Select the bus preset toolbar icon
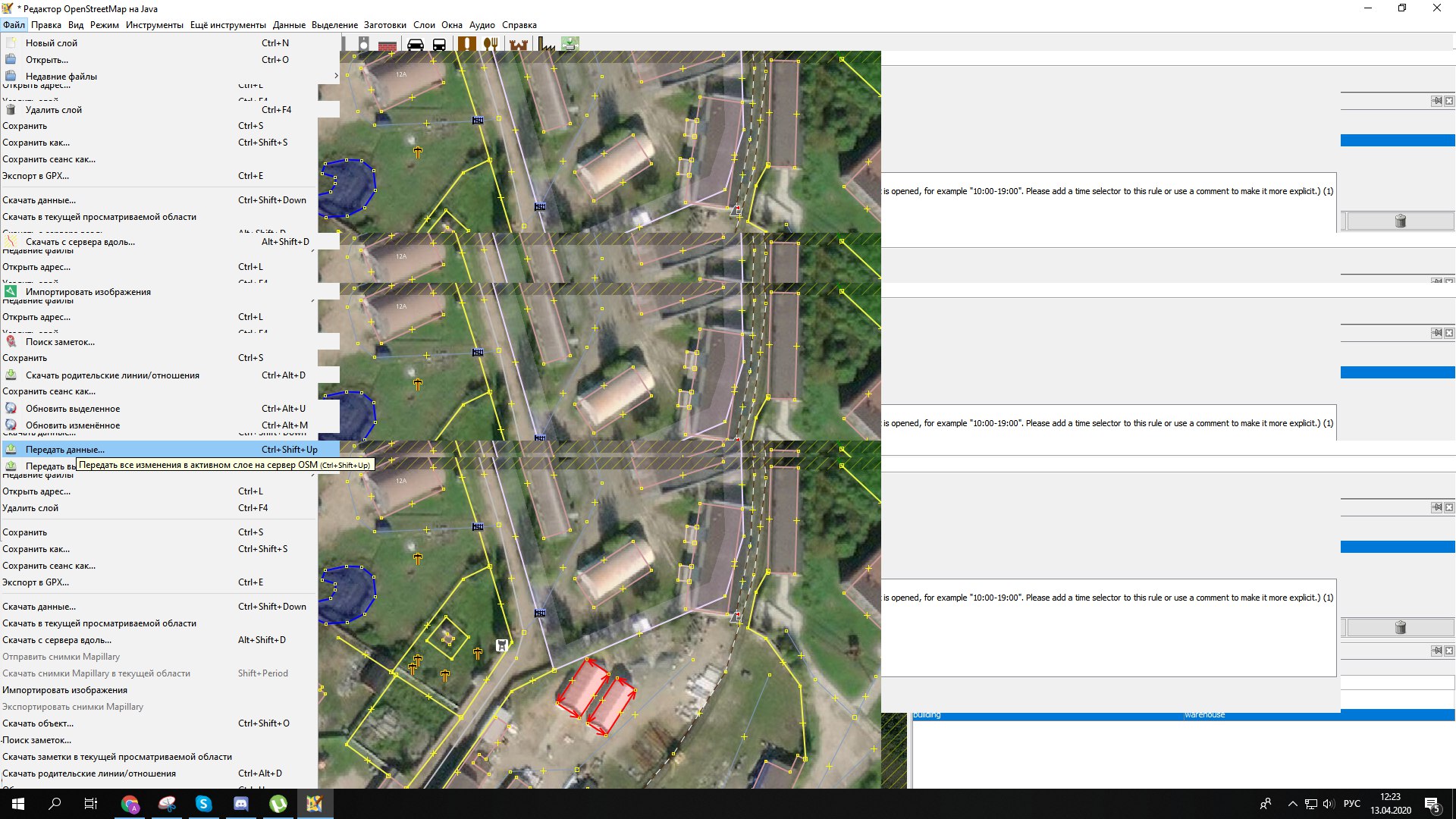 click(439, 44)
